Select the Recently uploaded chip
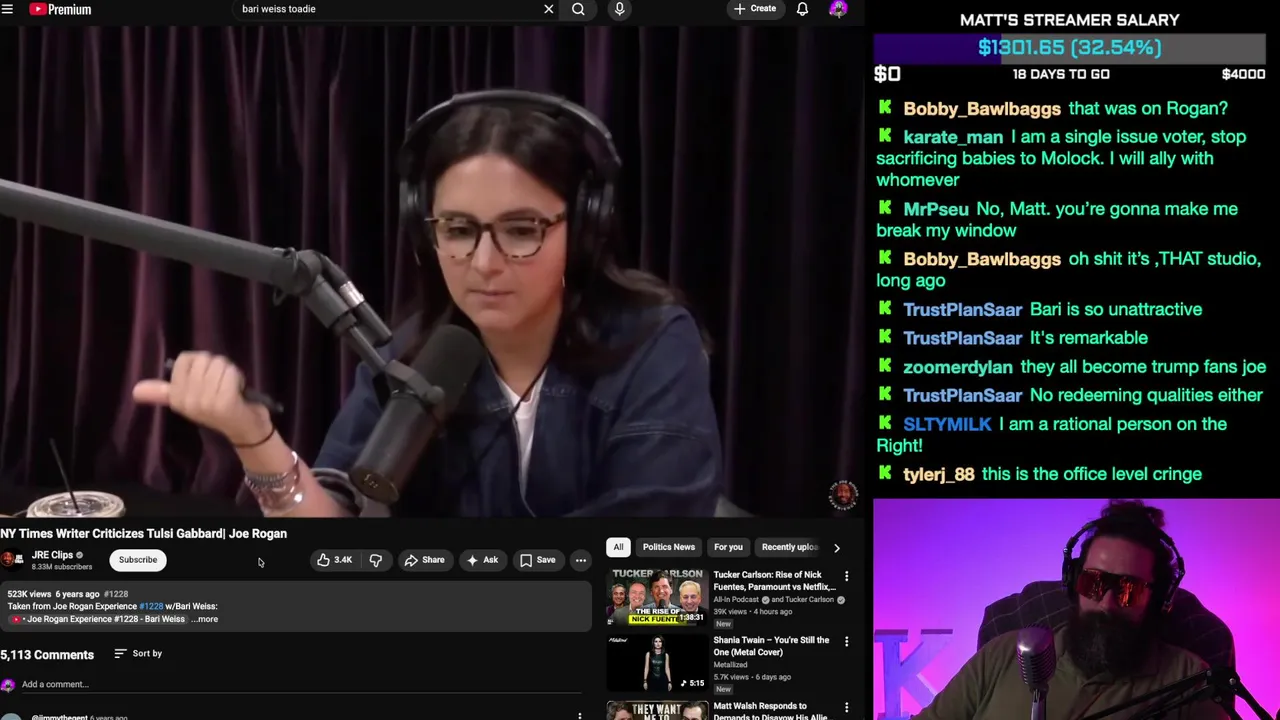1280x720 pixels. 790,547
